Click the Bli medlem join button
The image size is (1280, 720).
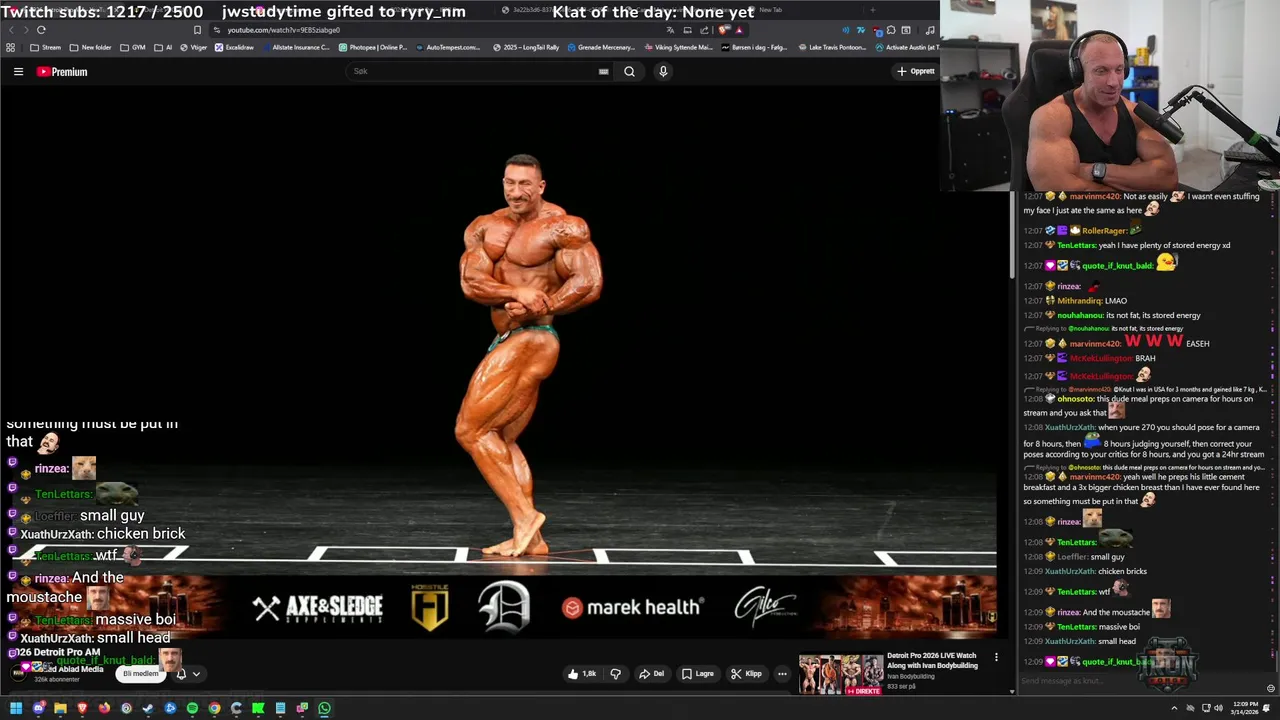[x=140, y=674]
